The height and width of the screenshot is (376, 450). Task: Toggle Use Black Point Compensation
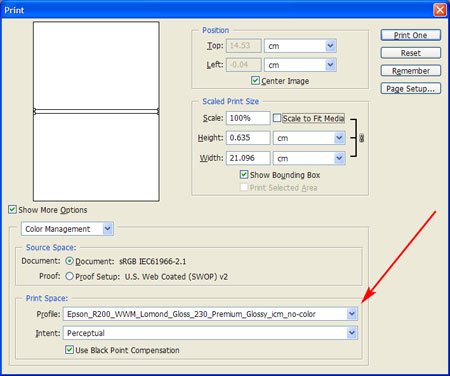click(69, 350)
